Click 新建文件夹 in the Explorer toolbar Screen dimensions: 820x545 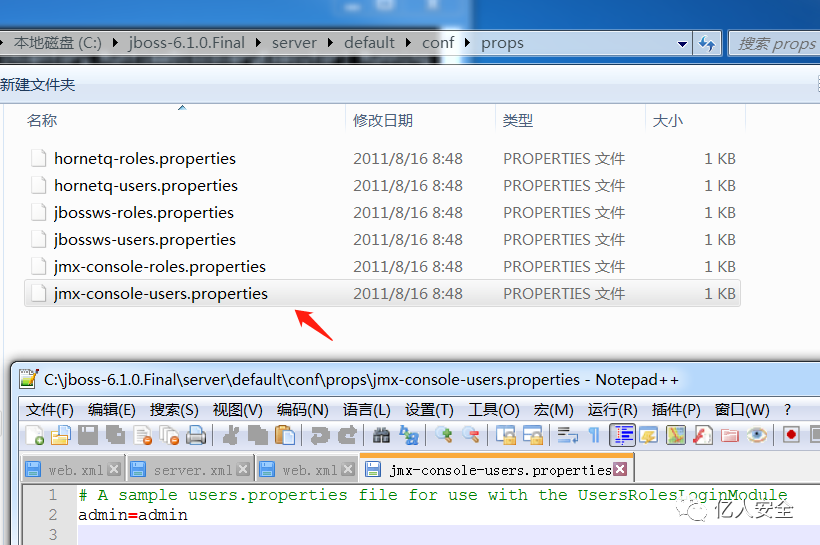click(x=38, y=84)
